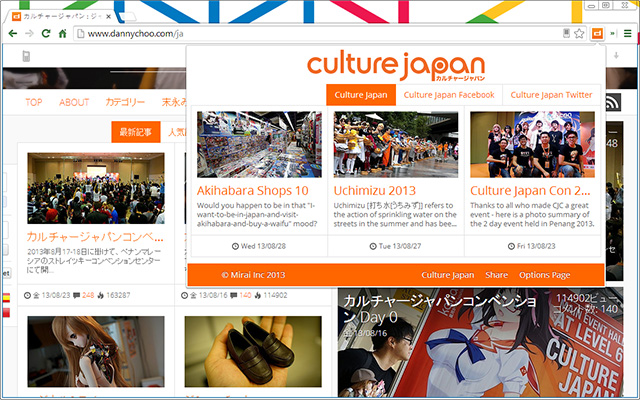Switch to Culture Japan Facebook tab
The height and width of the screenshot is (400, 640).
[449, 95]
